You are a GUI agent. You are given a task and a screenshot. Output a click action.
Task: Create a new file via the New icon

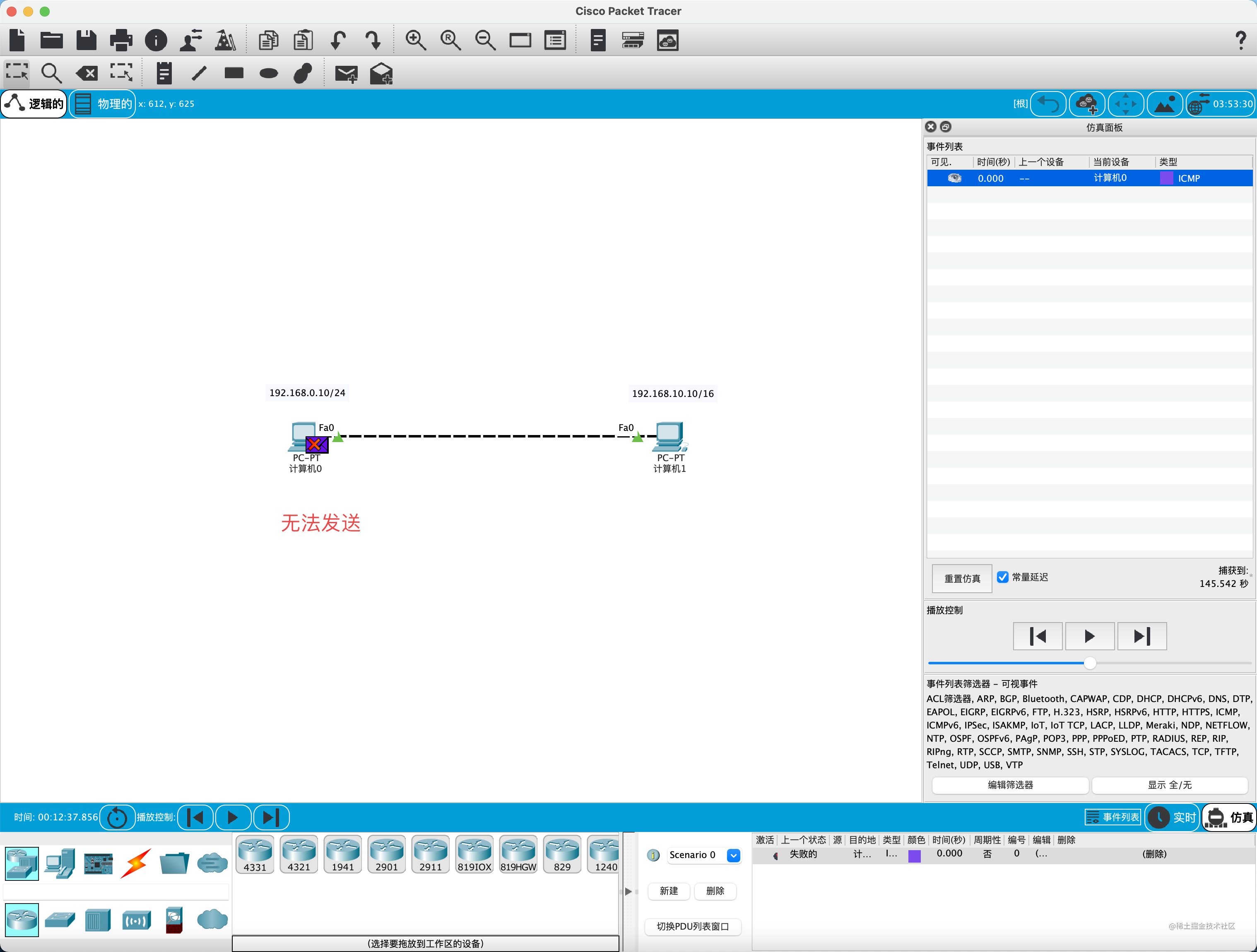point(18,40)
